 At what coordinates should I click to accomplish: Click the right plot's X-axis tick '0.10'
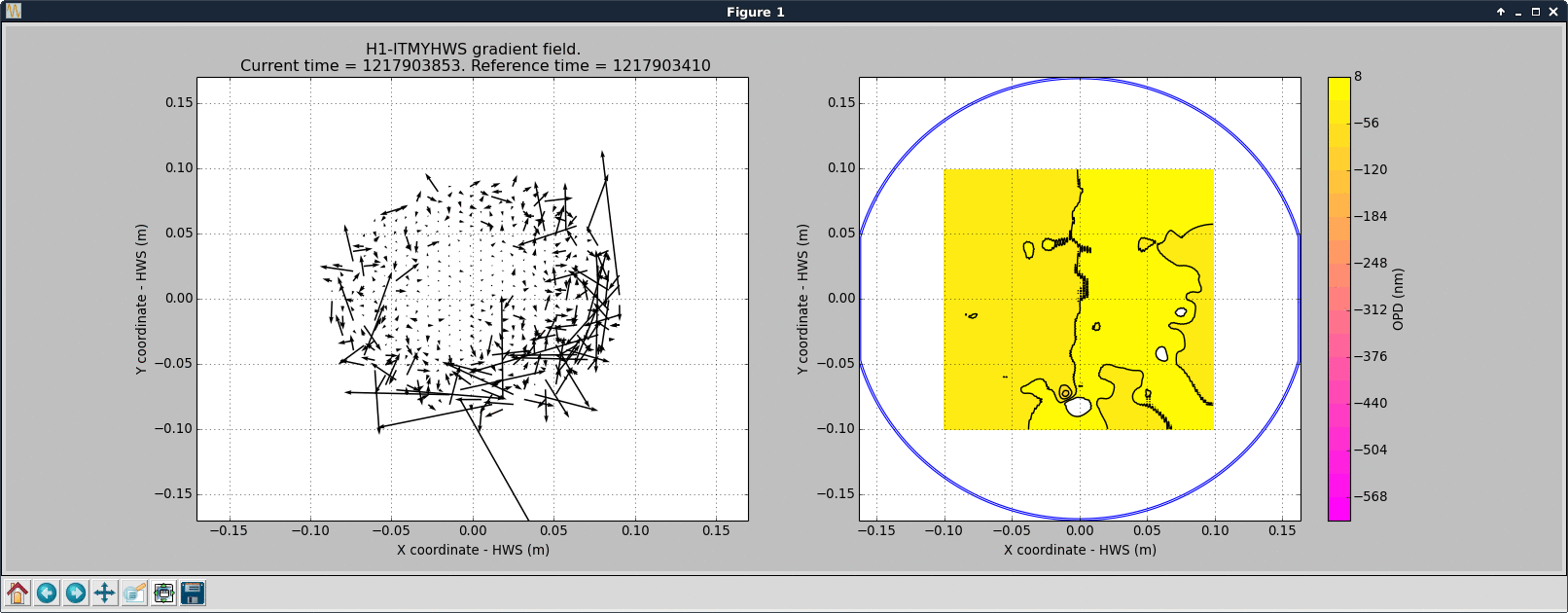pyautogui.click(x=1215, y=530)
